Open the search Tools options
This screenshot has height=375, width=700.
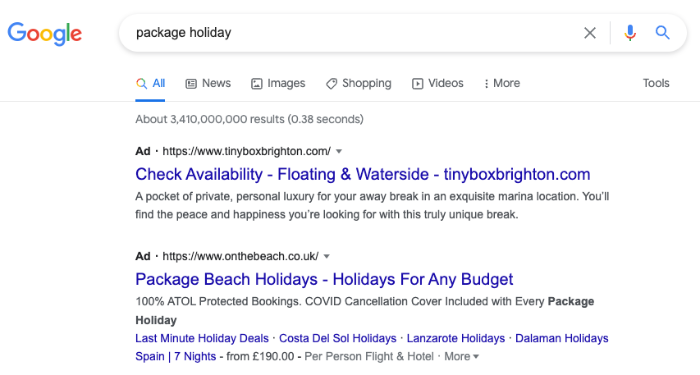[656, 83]
